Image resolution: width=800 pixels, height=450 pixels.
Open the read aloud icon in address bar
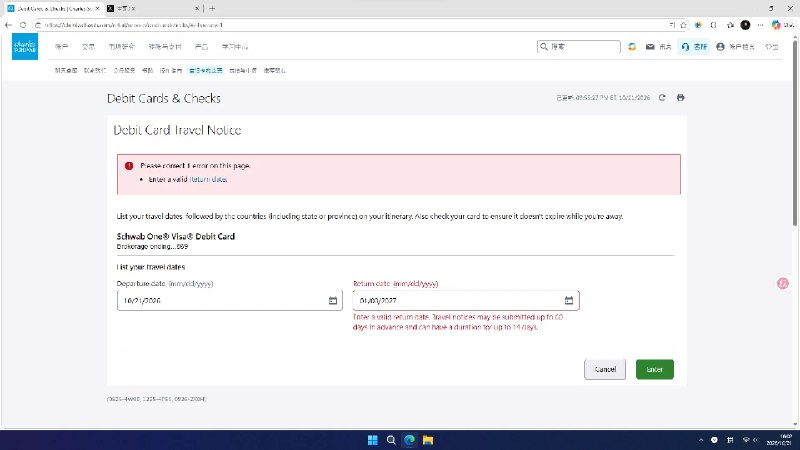tap(672, 24)
